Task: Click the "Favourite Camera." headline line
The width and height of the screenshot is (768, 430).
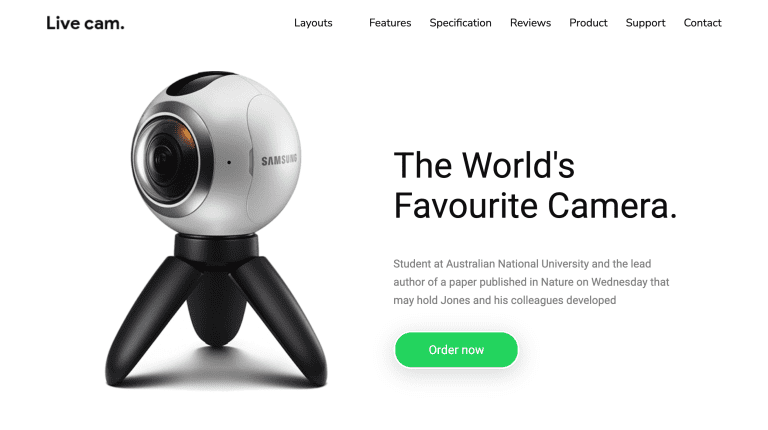Action: [535, 206]
